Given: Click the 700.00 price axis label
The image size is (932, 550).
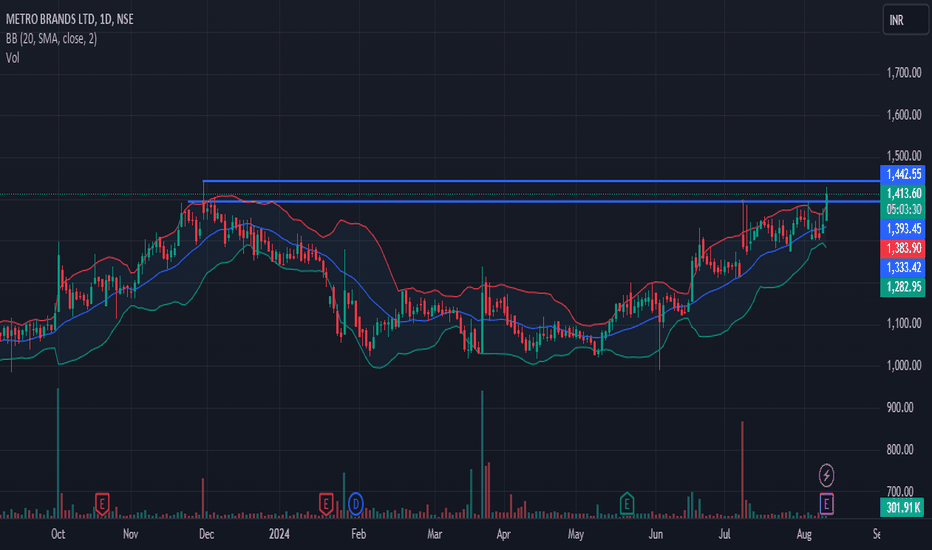Looking at the screenshot, I should point(900,491).
